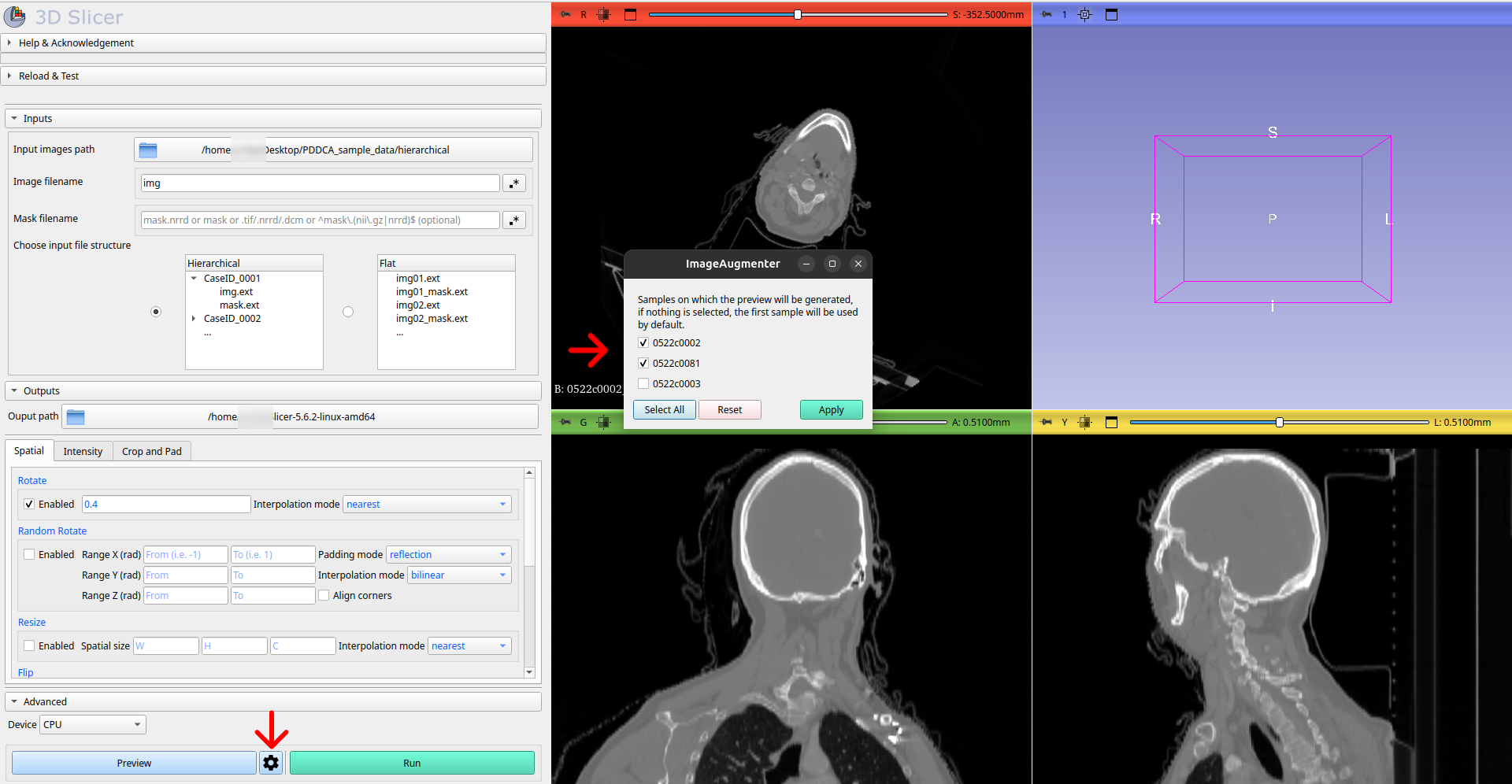Click the 3D Slicer logo

14,17
